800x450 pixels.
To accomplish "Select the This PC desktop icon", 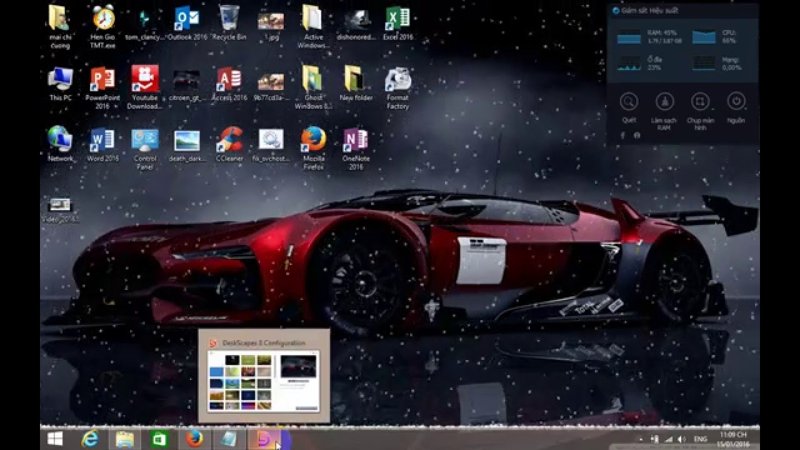I will pos(60,84).
